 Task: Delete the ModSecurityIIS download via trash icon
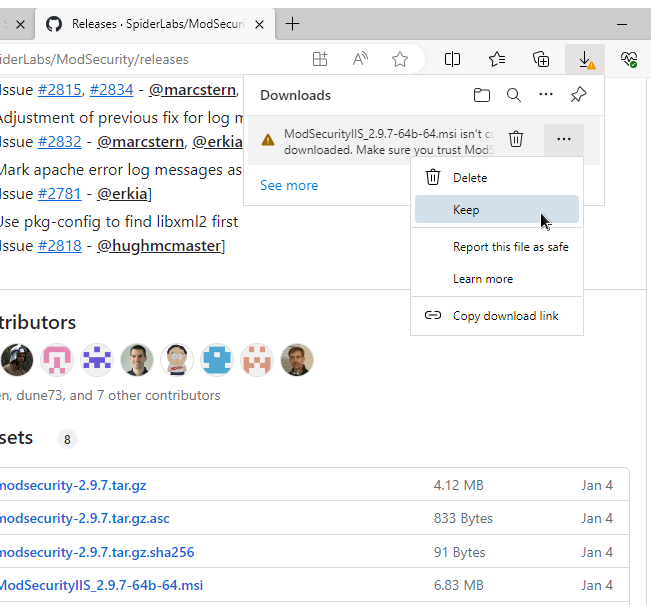coord(516,139)
